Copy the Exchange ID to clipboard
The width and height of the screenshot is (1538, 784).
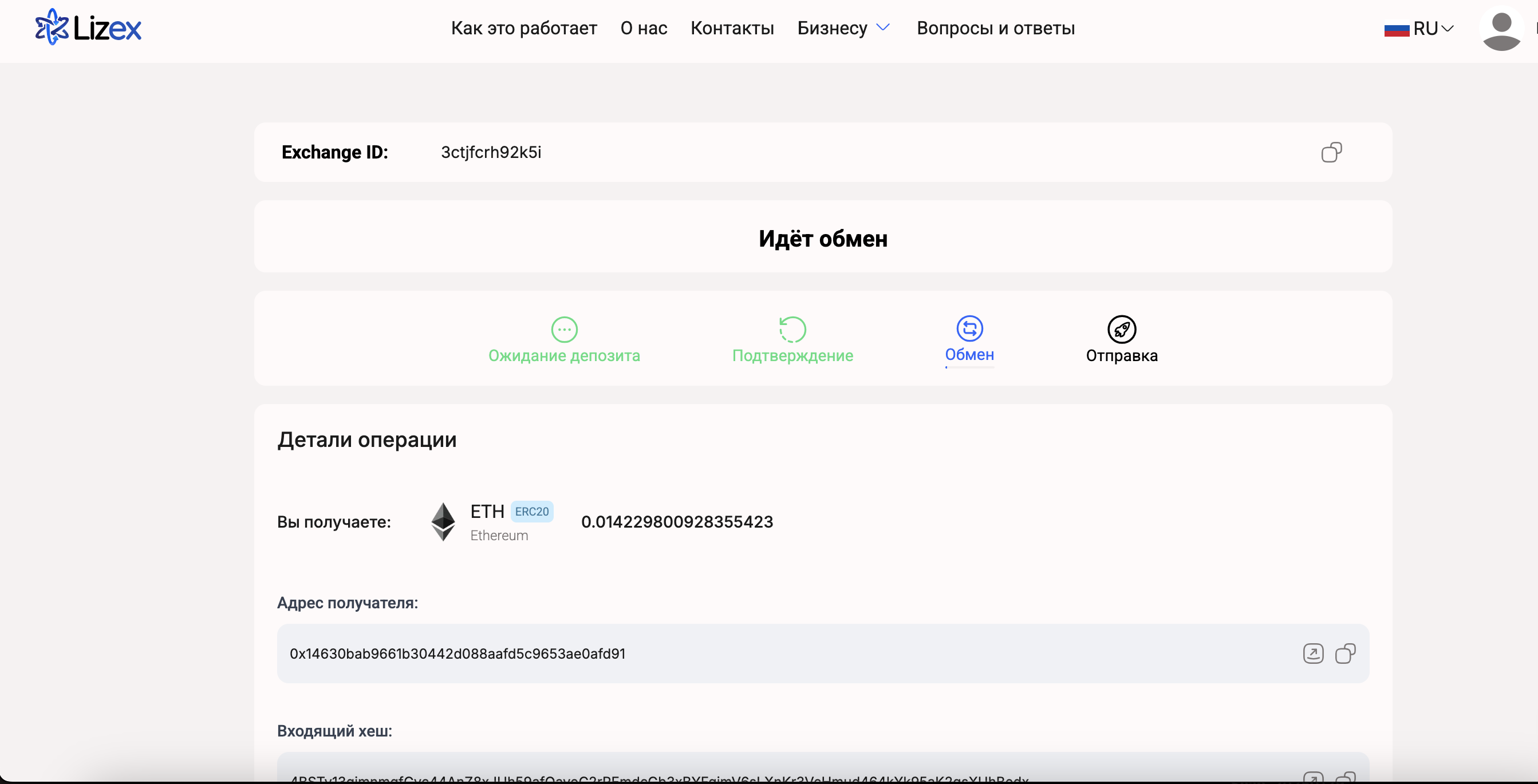click(x=1331, y=152)
